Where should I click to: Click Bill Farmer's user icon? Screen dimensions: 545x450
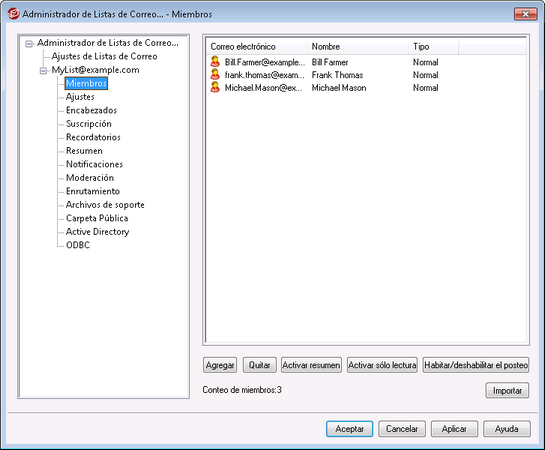(x=215, y=62)
